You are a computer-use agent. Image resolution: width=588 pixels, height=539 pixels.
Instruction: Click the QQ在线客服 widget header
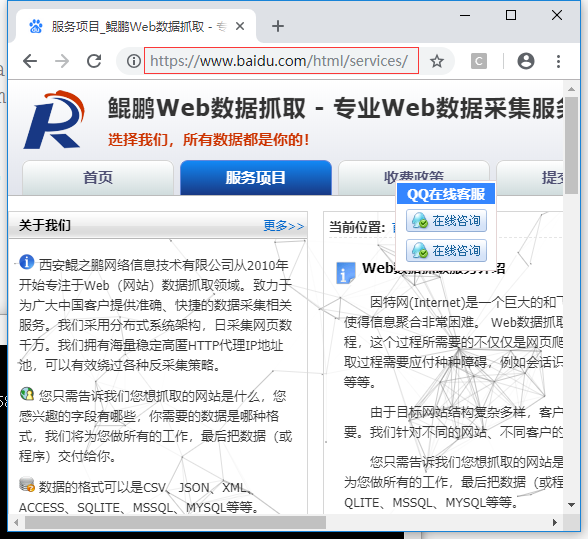coord(446,194)
